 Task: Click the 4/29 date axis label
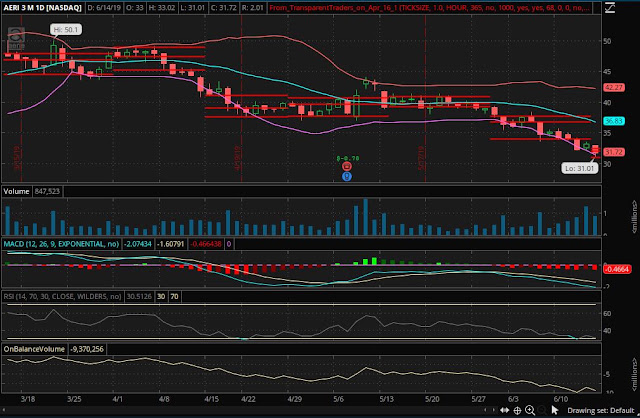coord(294,399)
